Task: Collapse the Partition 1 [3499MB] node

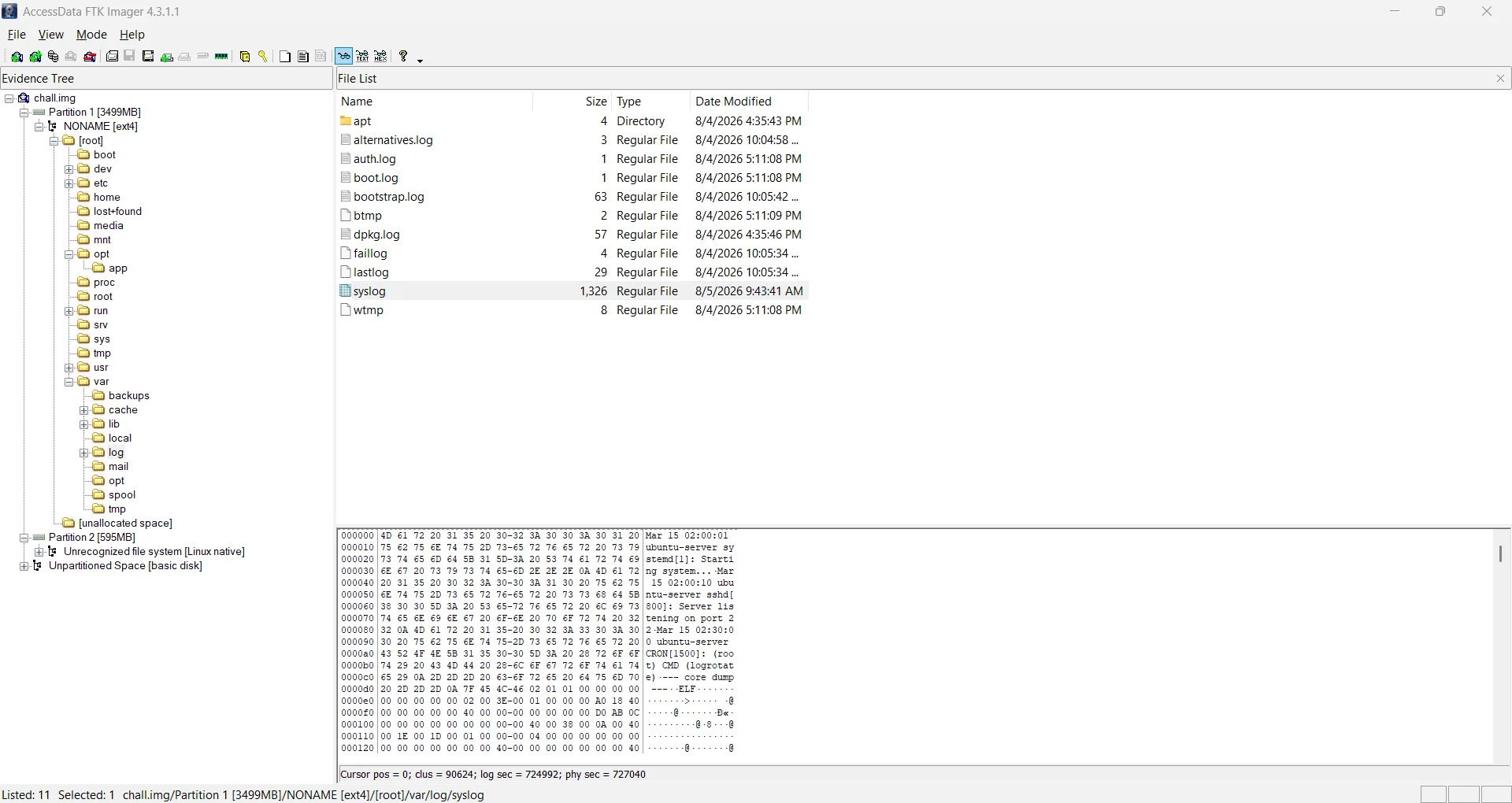Action: (24, 113)
